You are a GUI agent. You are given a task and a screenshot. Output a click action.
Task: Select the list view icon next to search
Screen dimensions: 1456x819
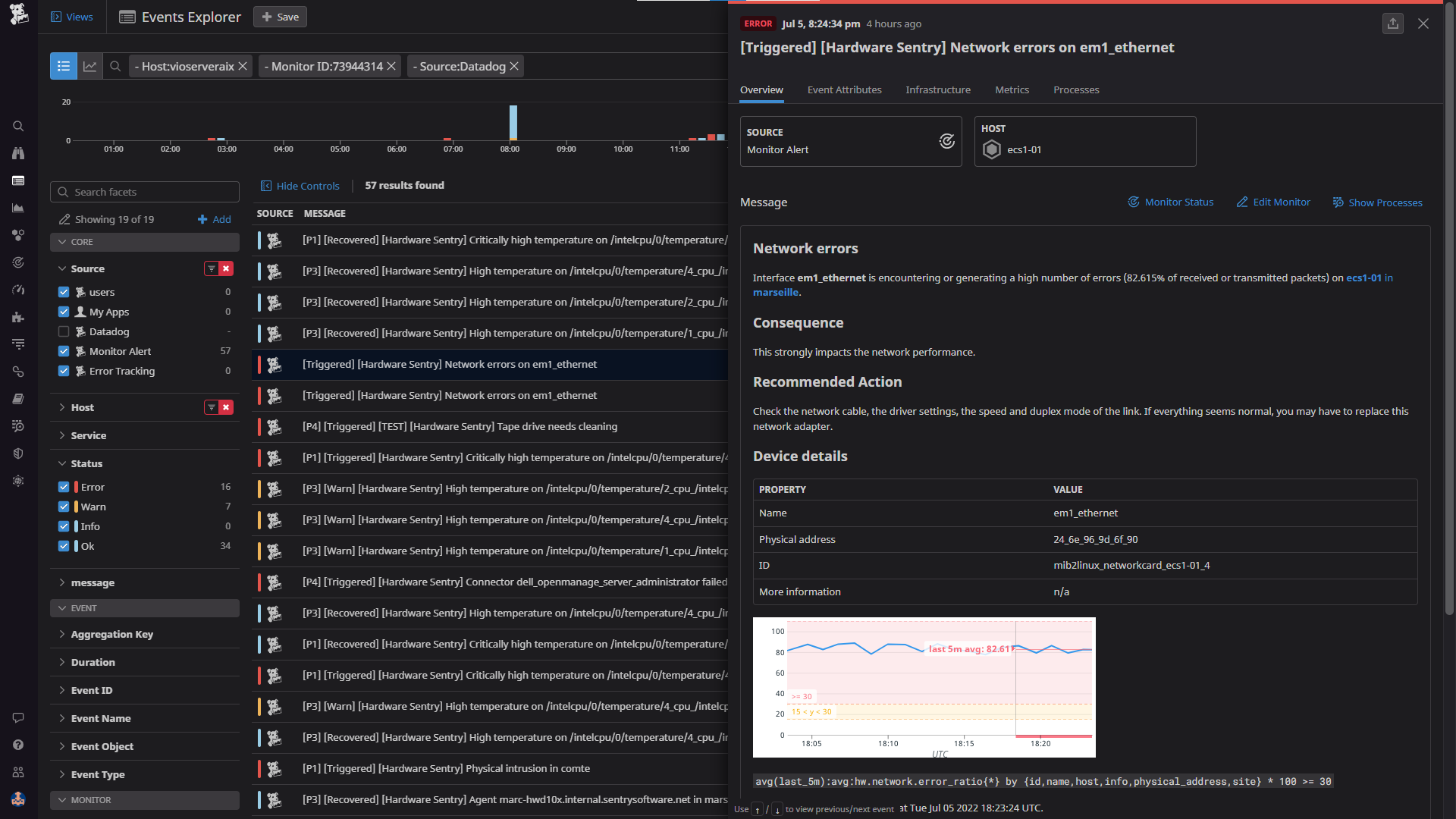(x=64, y=66)
